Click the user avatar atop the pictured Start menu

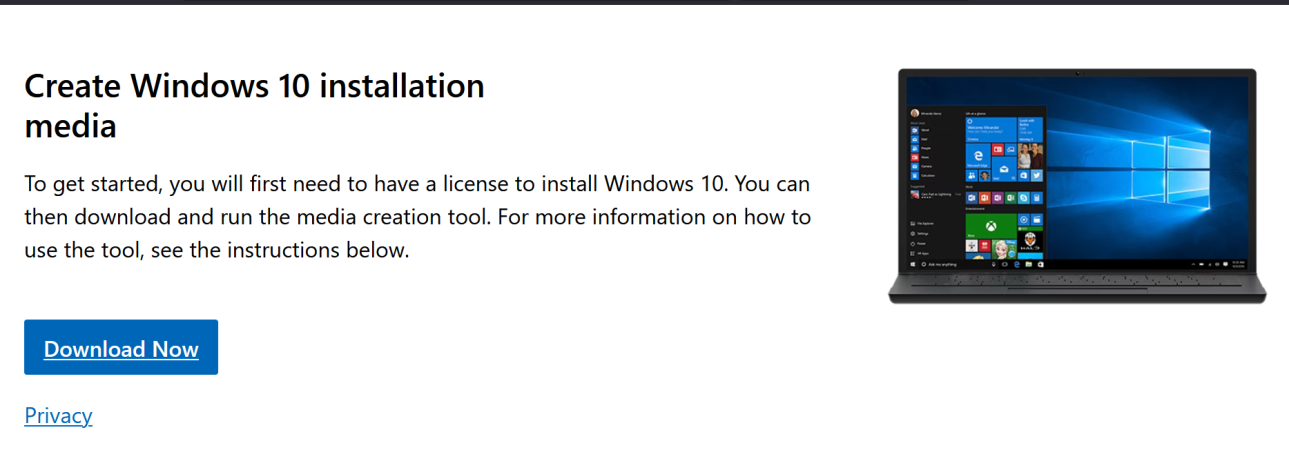pyautogui.click(x=914, y=113)
